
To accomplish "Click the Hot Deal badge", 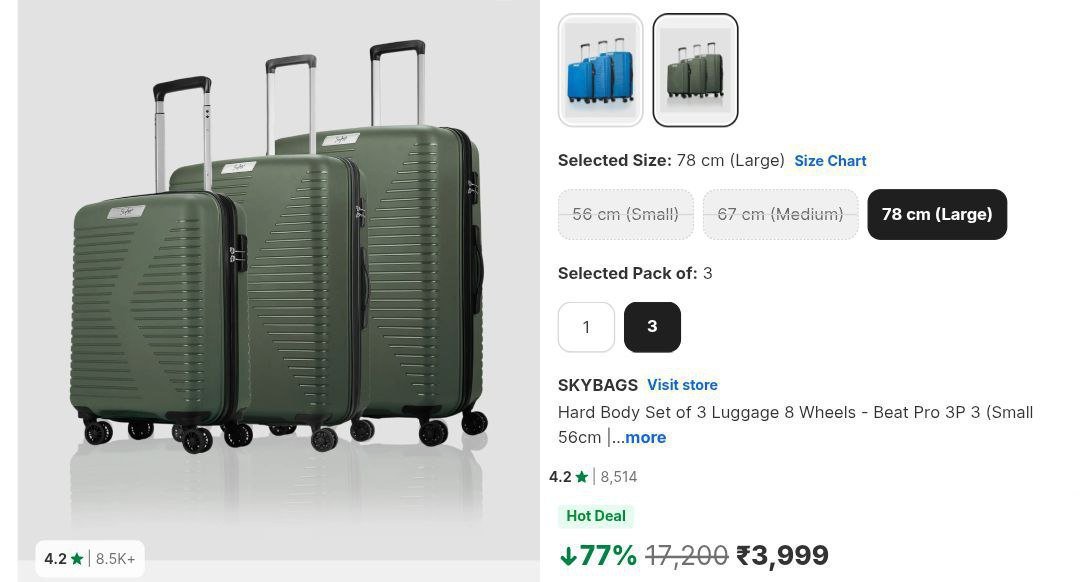I will (596, 516).
